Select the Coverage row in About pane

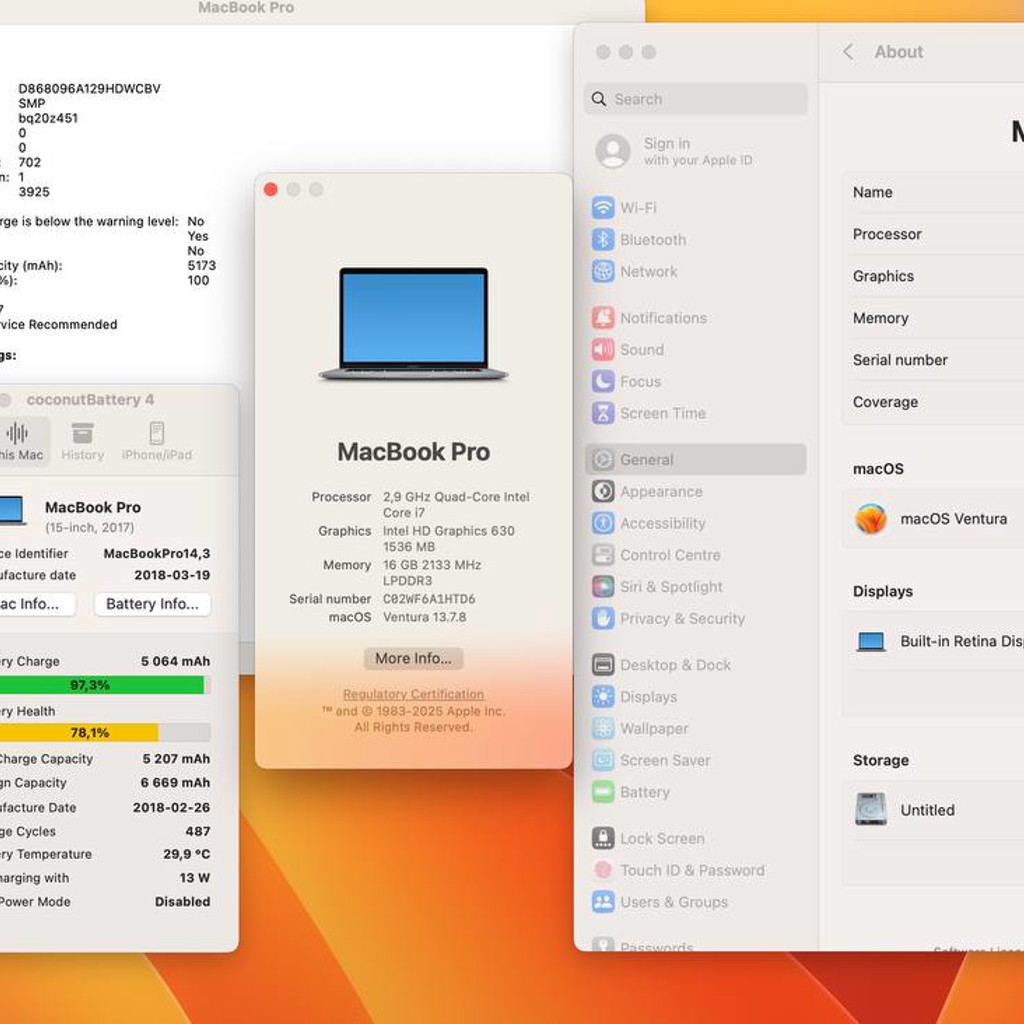point(935,402)
